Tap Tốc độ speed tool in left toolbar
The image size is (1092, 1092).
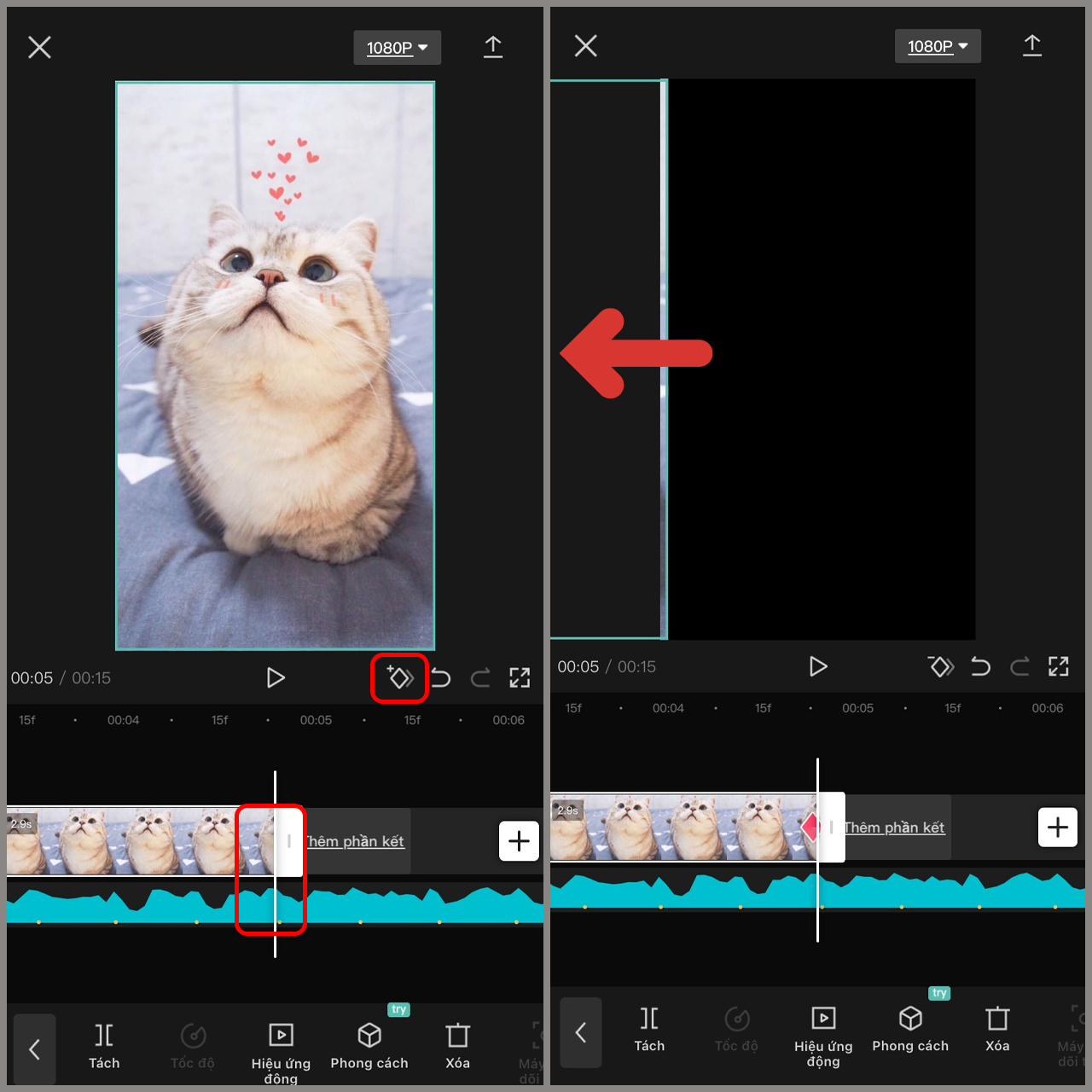click(193, 1046)
